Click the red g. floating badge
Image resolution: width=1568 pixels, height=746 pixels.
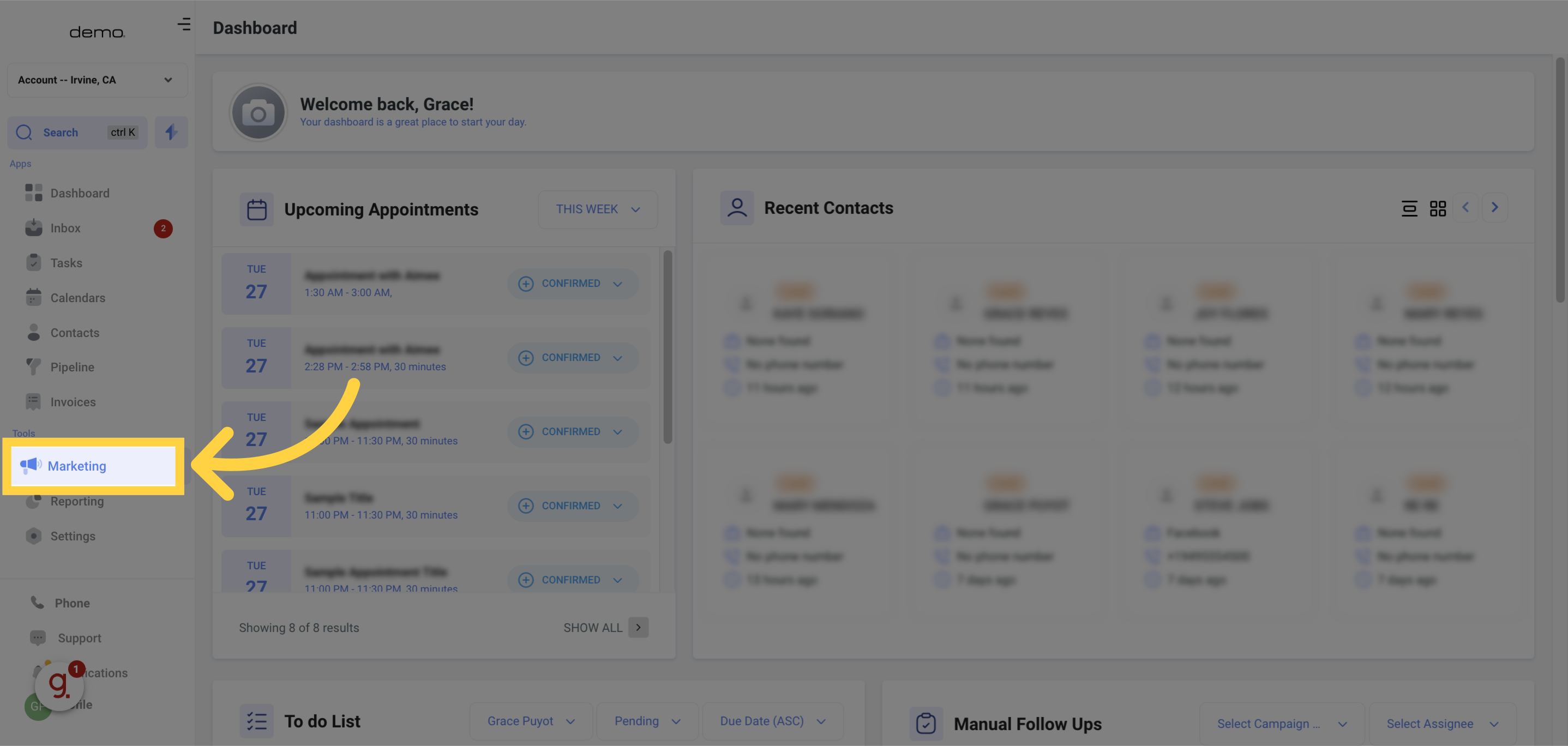(59, 686)
